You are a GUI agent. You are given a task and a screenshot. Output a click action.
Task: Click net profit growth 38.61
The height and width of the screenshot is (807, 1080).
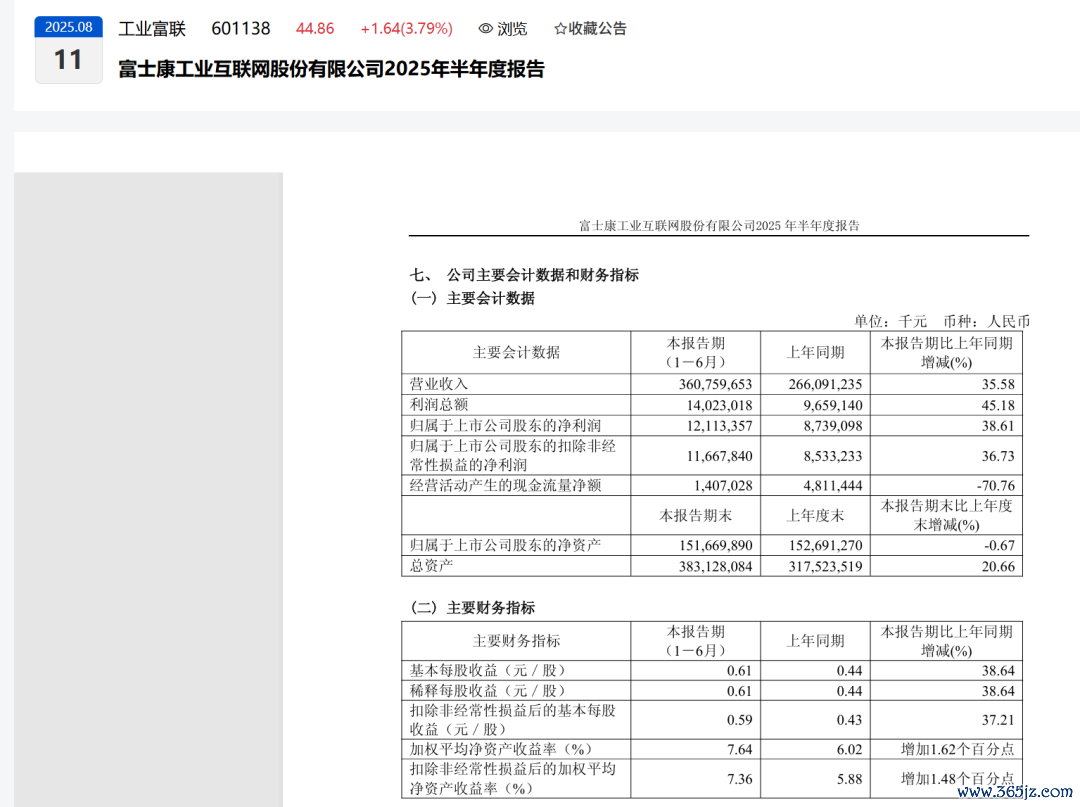pyautogui.click(x=998, y=426)
